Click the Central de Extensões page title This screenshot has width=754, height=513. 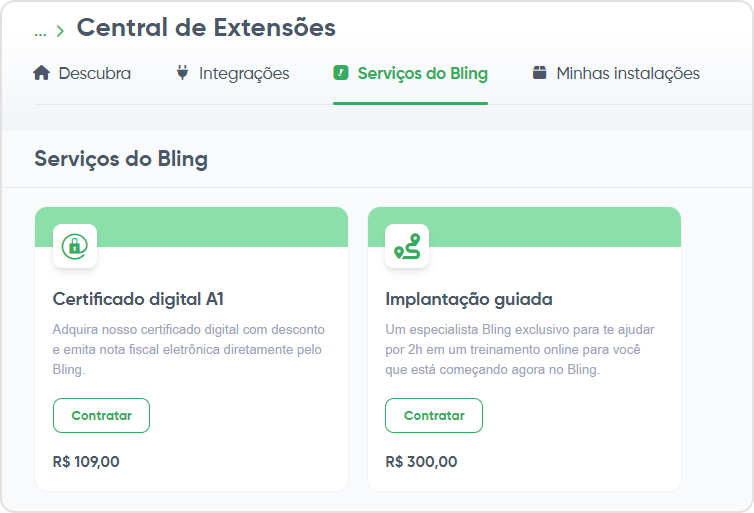(206, 27)
